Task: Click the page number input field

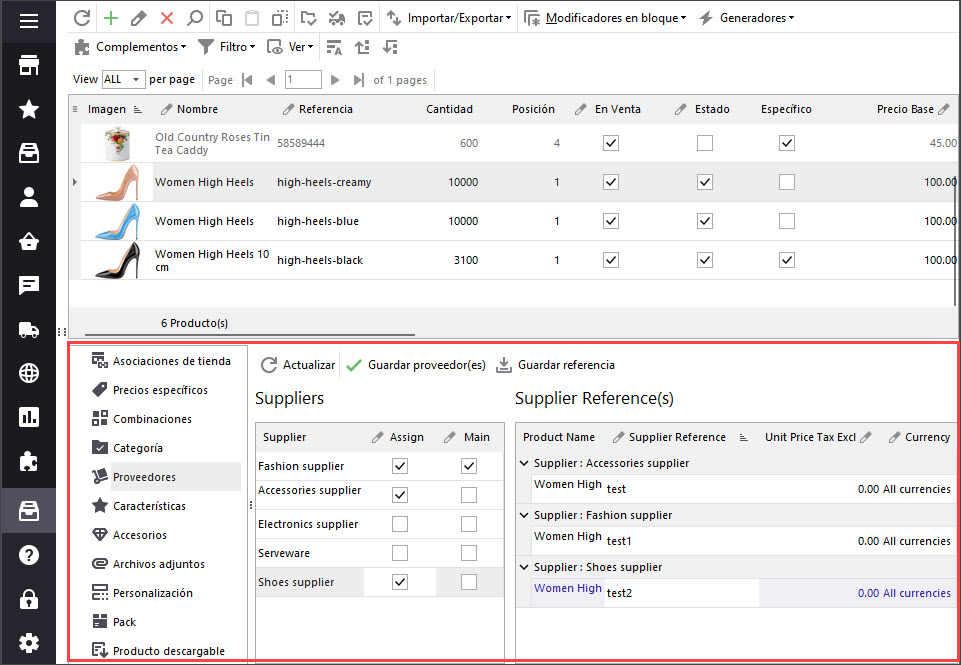Action: tap(303, 80)
